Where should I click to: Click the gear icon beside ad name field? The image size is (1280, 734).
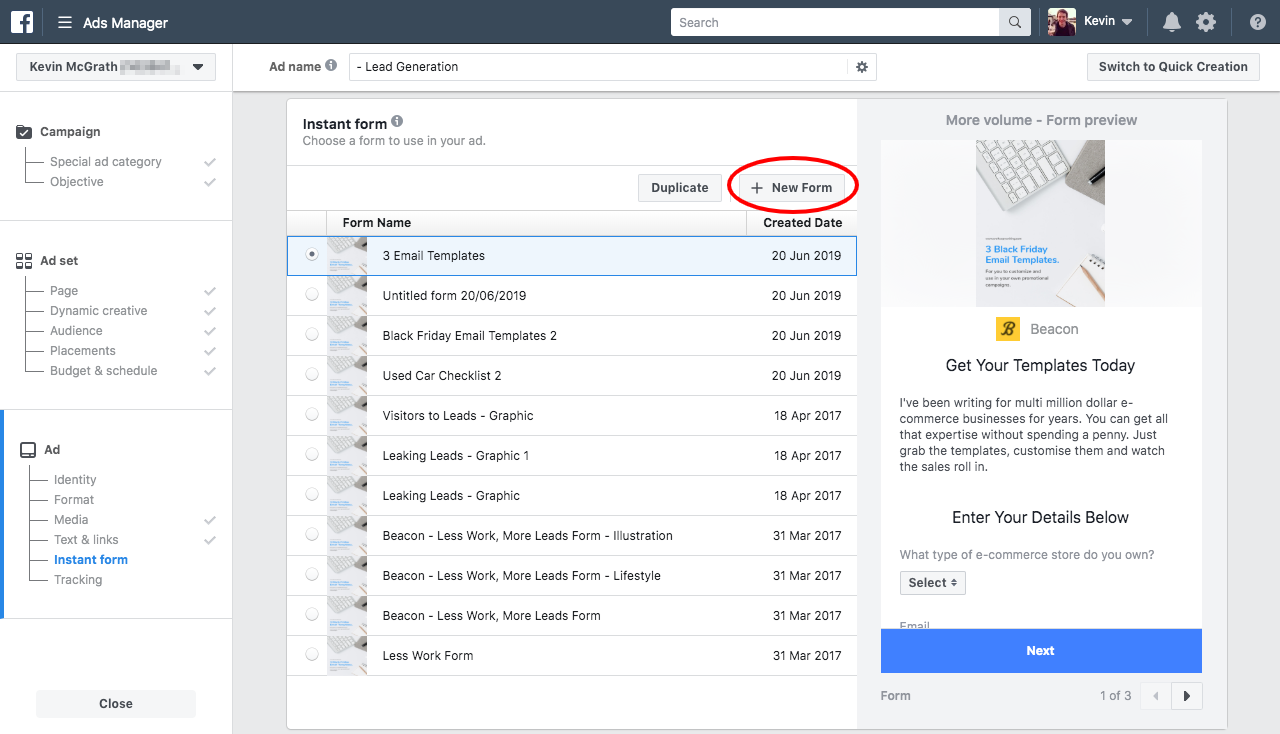pos(862,67)
